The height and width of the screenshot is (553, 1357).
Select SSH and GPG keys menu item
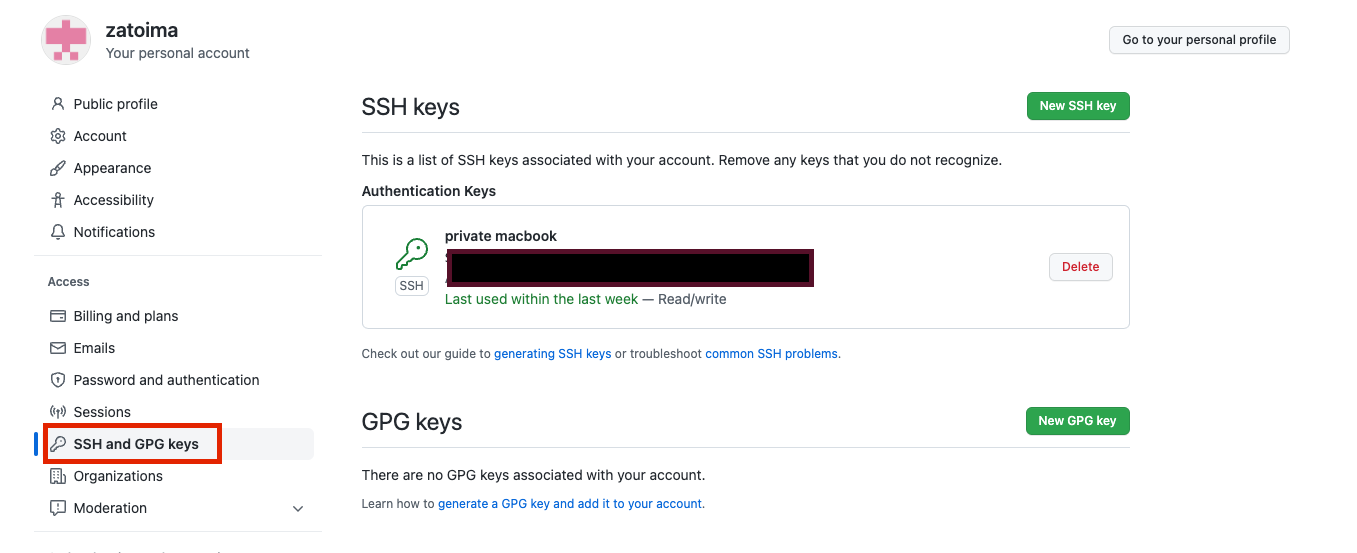point(136,444)
